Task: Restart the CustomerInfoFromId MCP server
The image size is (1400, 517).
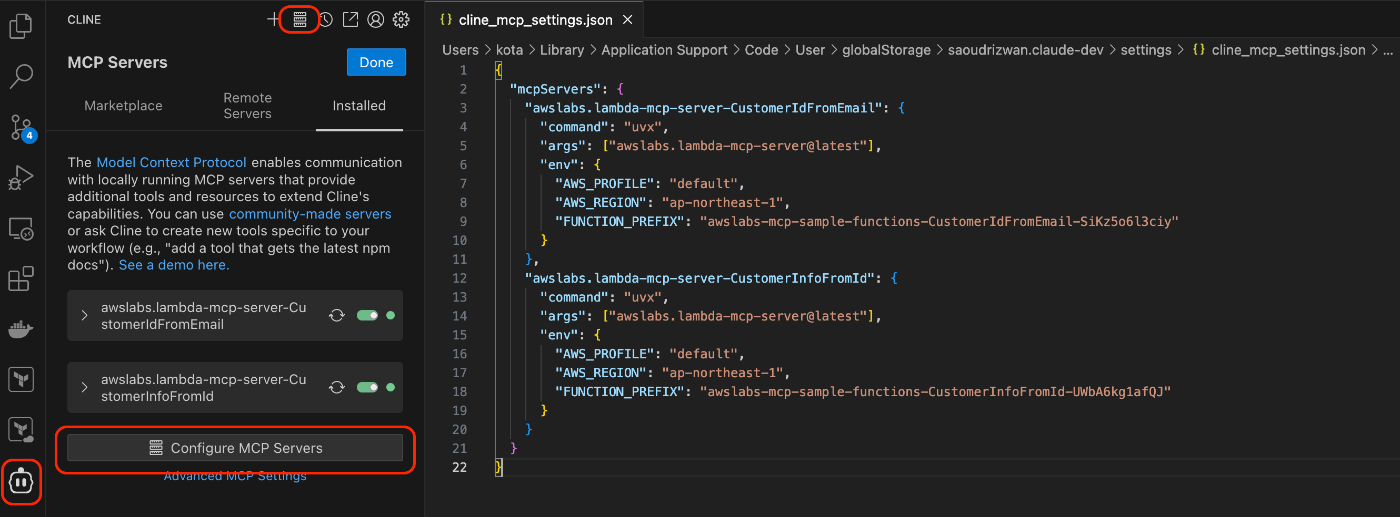Action: pyautogui.click(x=337, y=387)
